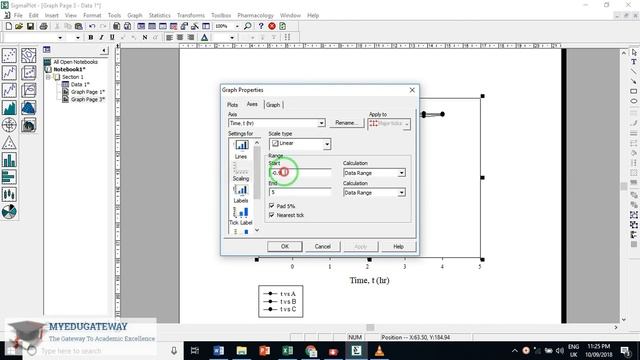Toggle Bold formatting button
This screenshot has width=640, height=360.
tap(91, 37)
